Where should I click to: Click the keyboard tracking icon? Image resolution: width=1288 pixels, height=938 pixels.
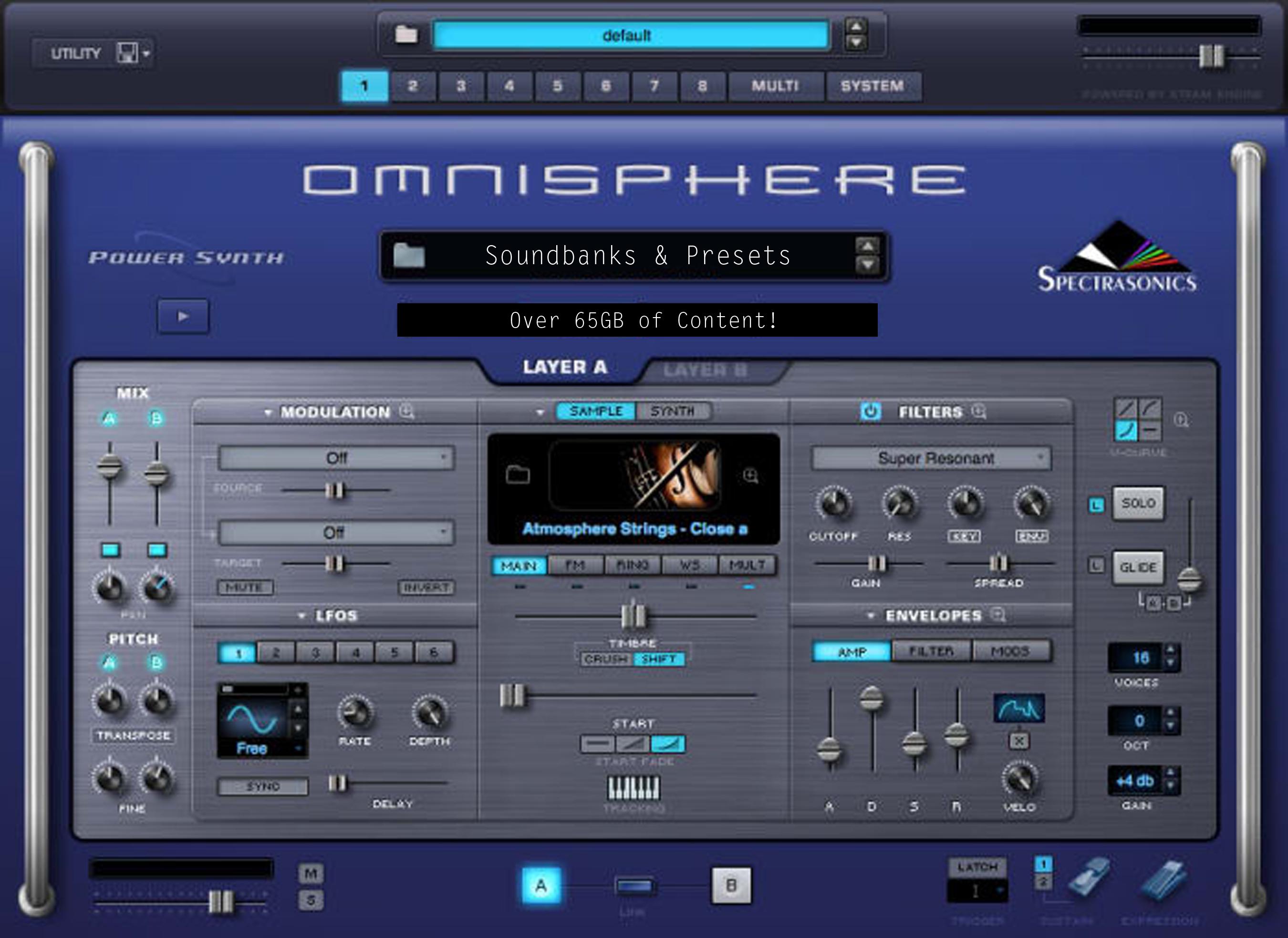coord(633,787)
